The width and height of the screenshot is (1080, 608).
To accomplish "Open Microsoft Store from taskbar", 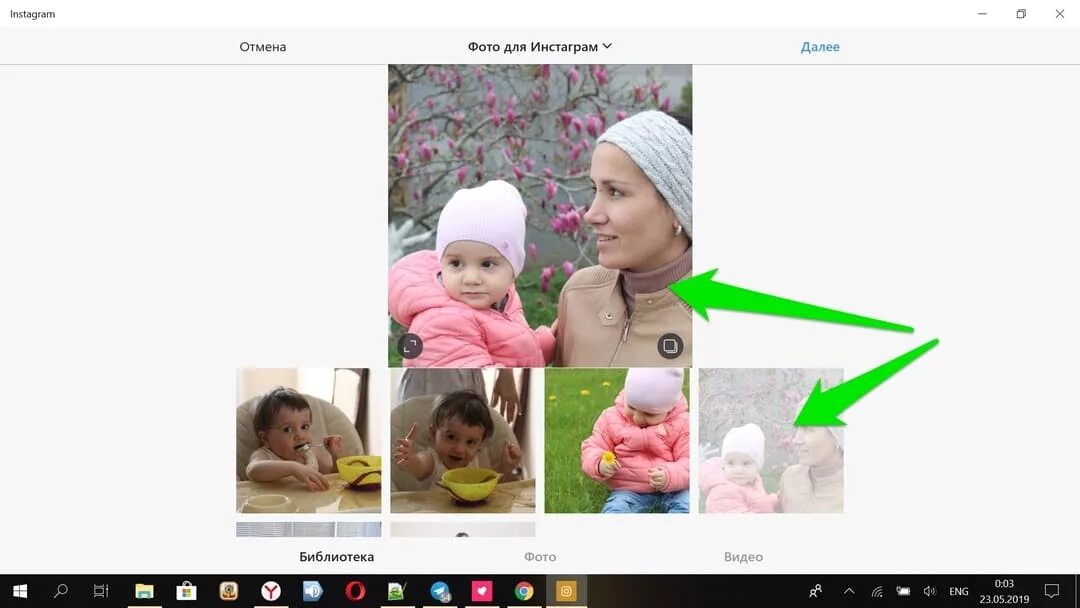I will [x=186, y=591].
